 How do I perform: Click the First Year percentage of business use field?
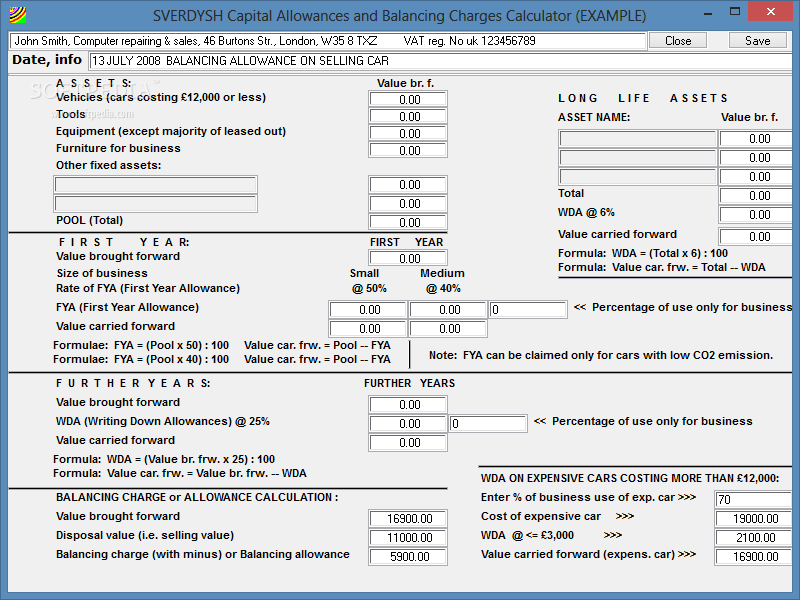point(528,310)
